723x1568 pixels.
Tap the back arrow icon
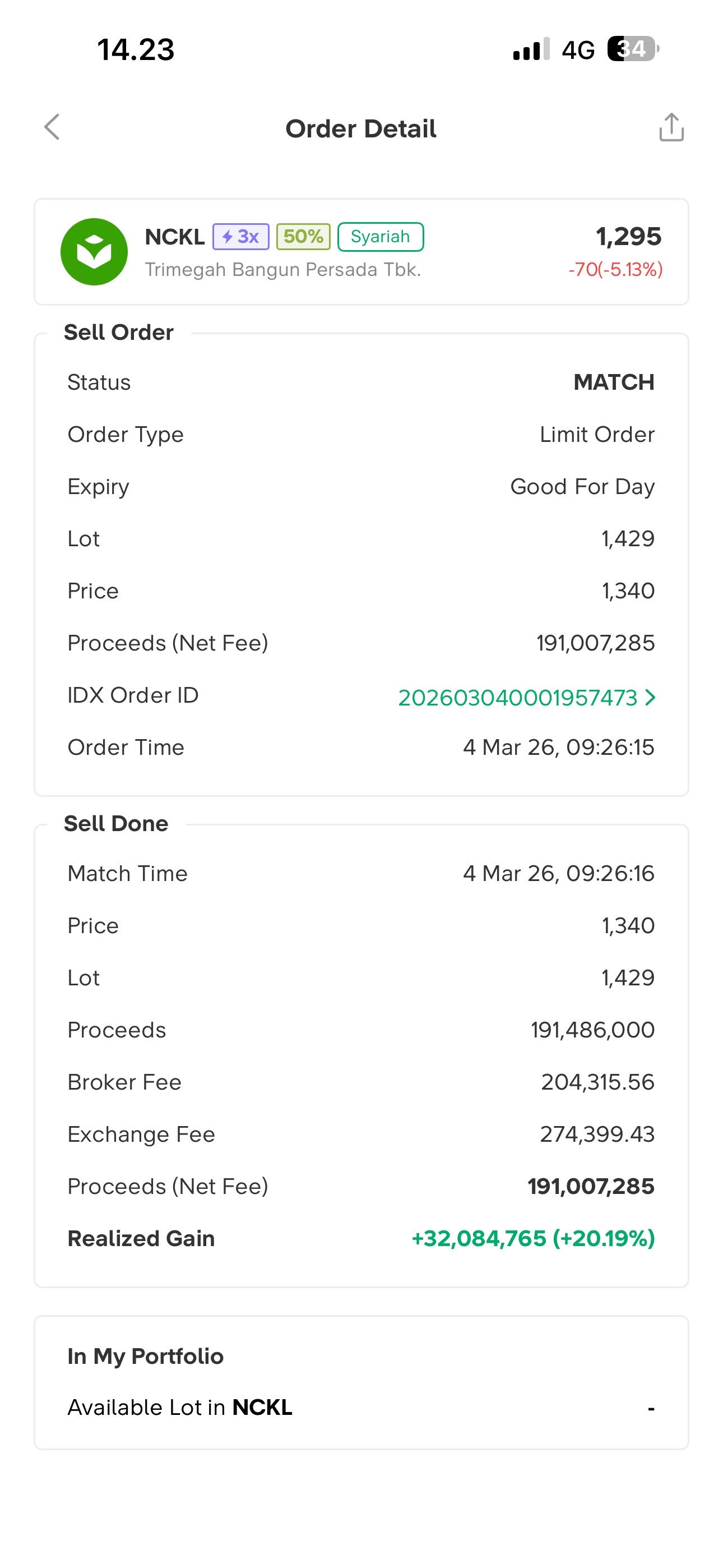52,127
